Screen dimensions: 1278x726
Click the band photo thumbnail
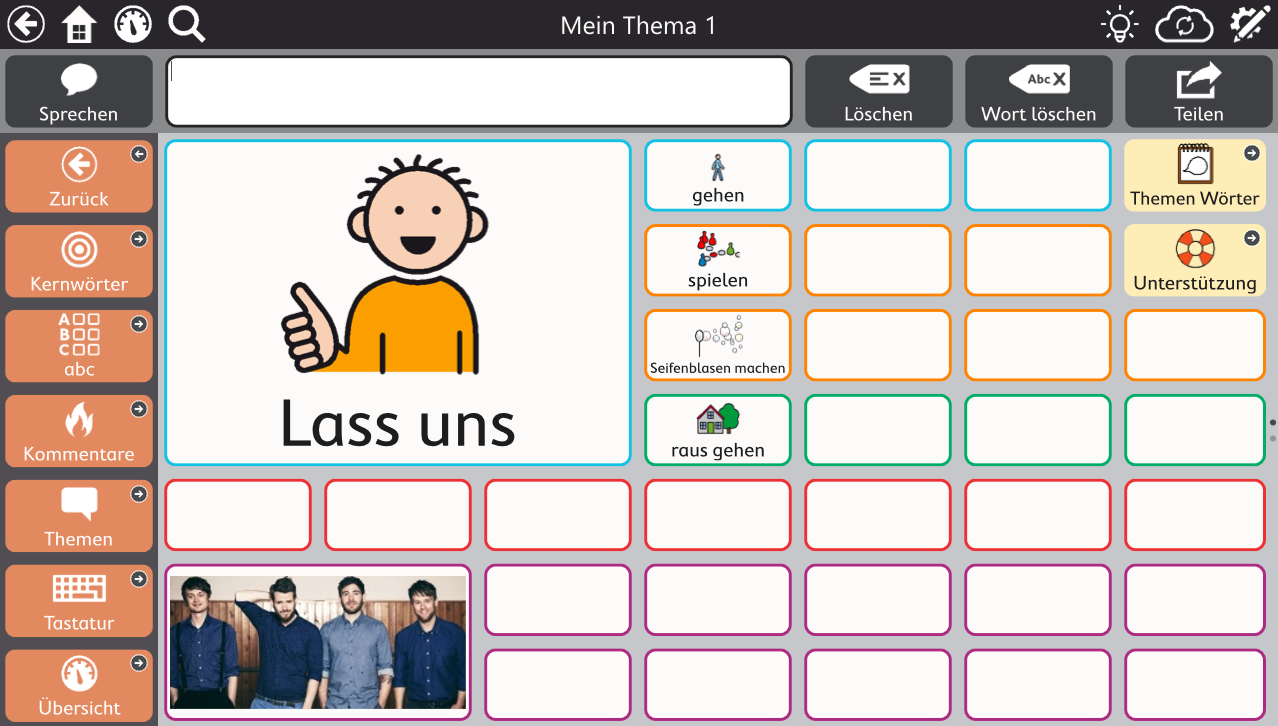[x=318, y=641]
